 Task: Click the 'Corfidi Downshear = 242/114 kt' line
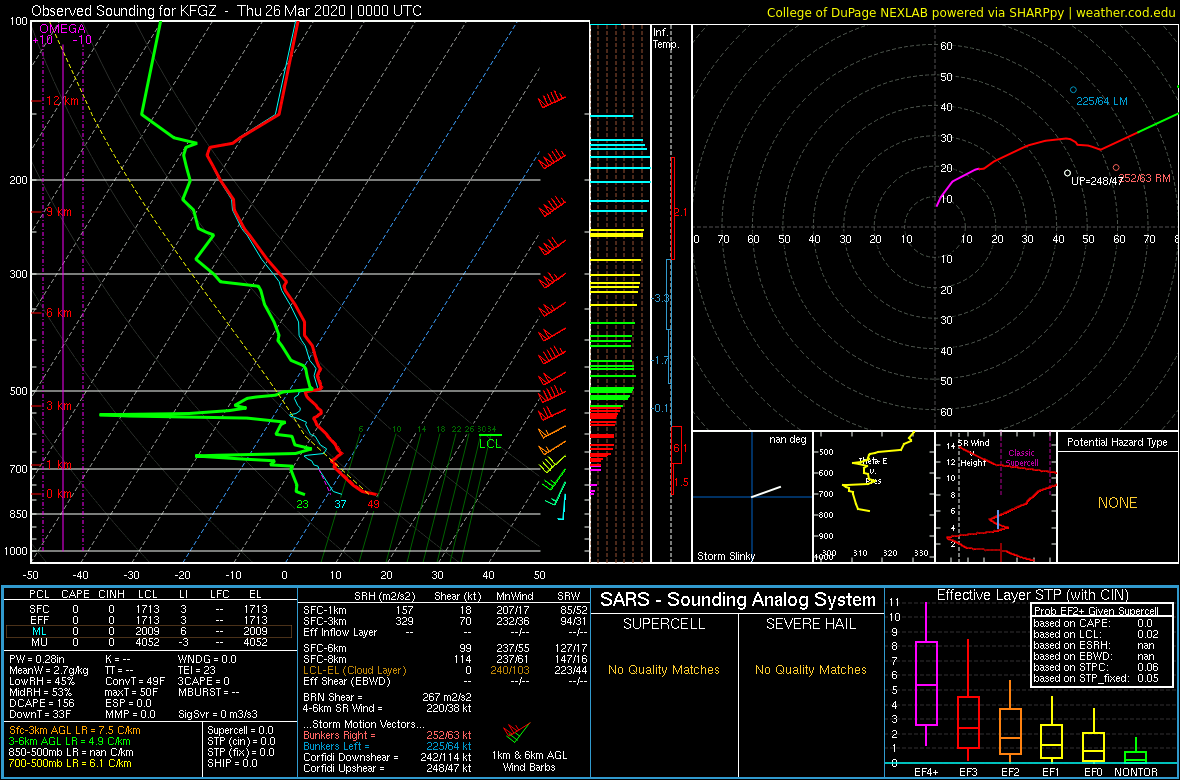(387, 757)
